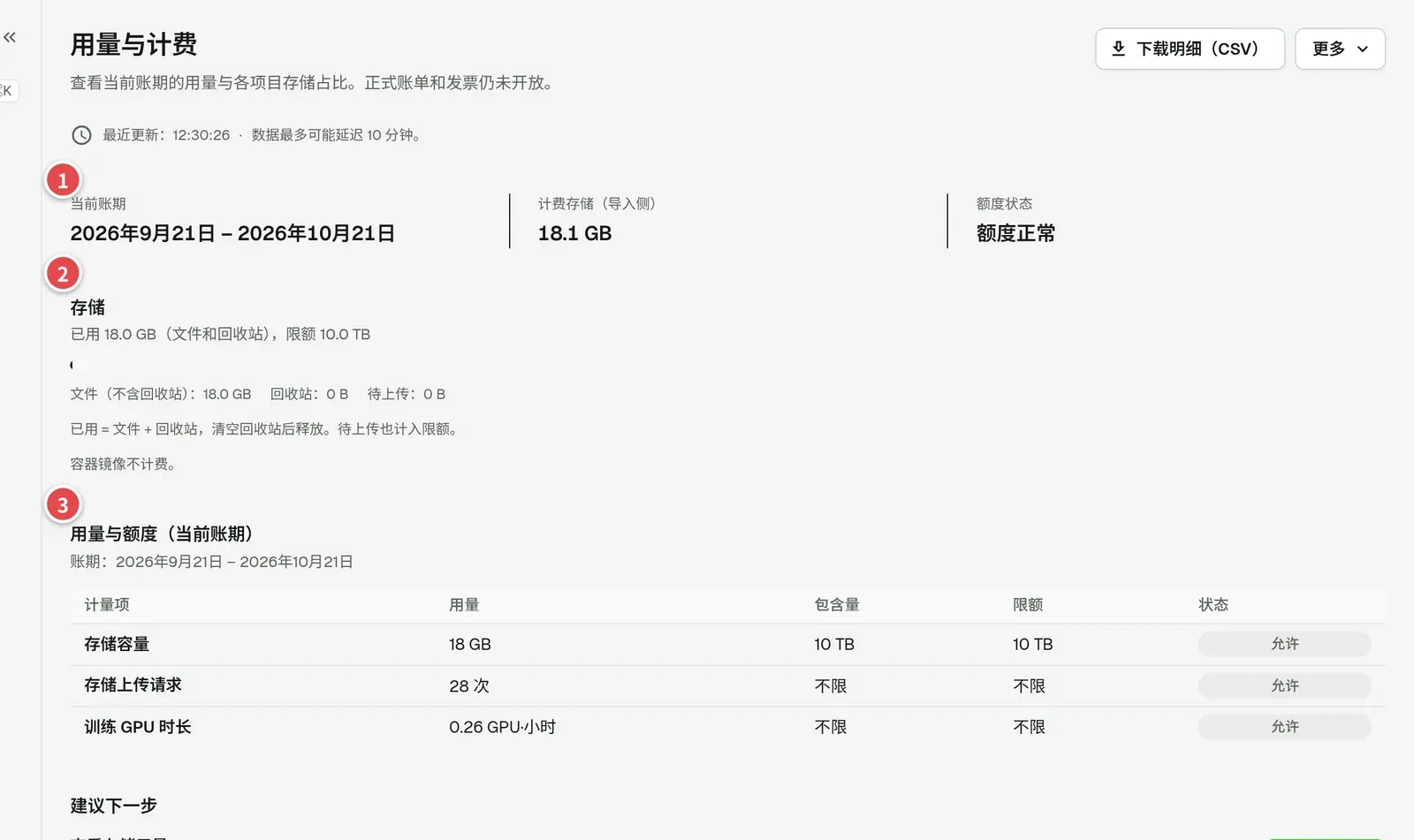Click the download icon in 下载明细 button
The image size is (1414, 840).
click(x=1118, y=49)
